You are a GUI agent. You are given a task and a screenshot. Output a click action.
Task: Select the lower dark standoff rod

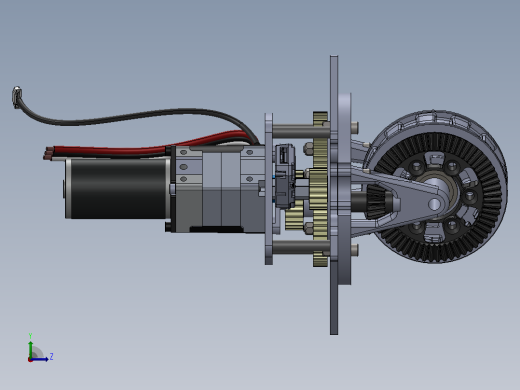[x=301, y=247]
